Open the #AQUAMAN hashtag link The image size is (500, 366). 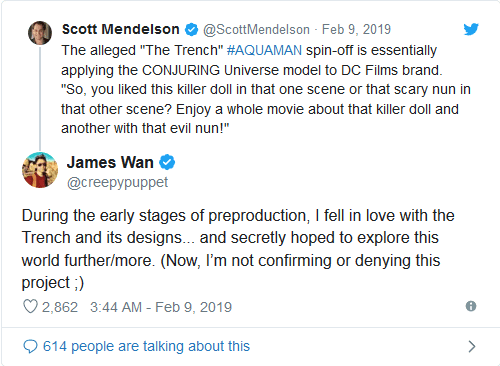tap(264, 50)
